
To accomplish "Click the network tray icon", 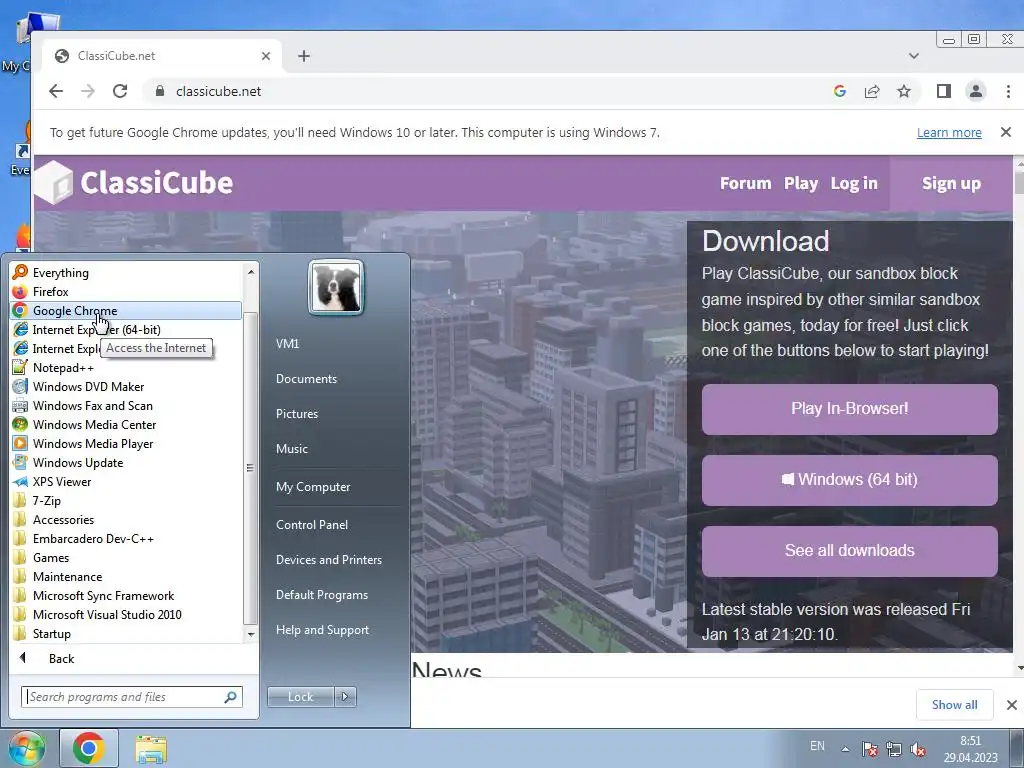I will click(x=893, y=749).
